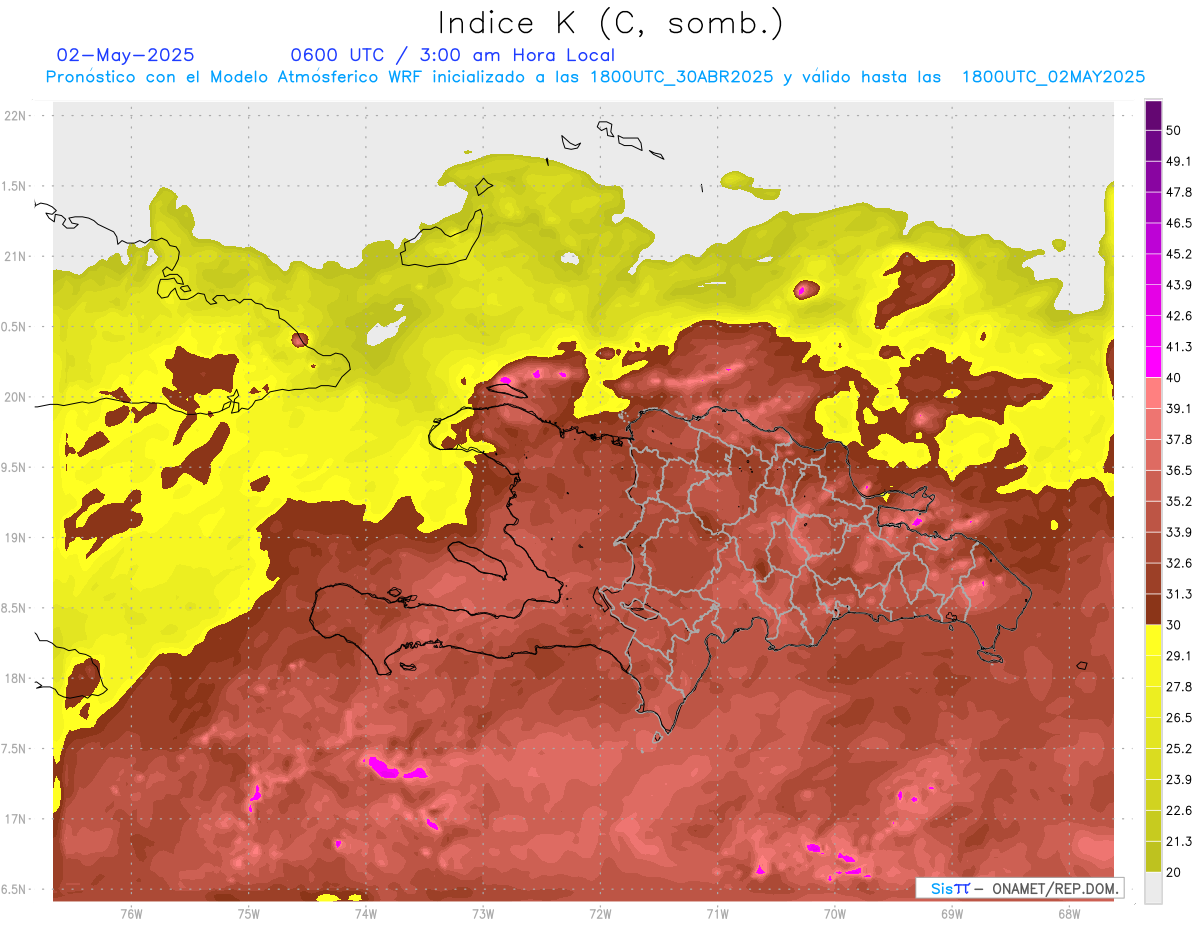Click the legend value '42.6'

(x=1179, y=316)
